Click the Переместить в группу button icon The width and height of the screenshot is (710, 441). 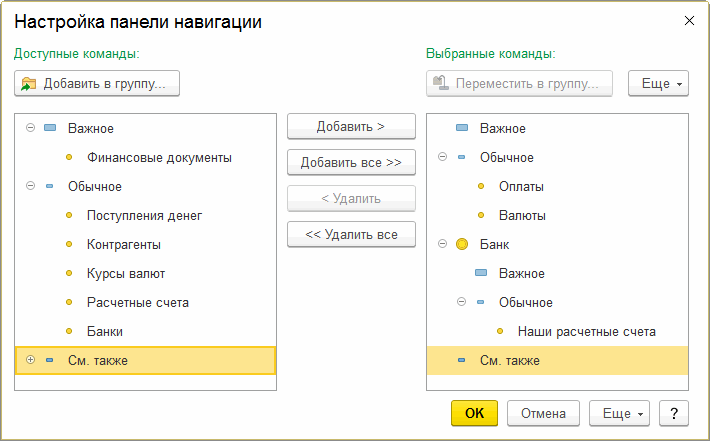[x=441, y=83]
